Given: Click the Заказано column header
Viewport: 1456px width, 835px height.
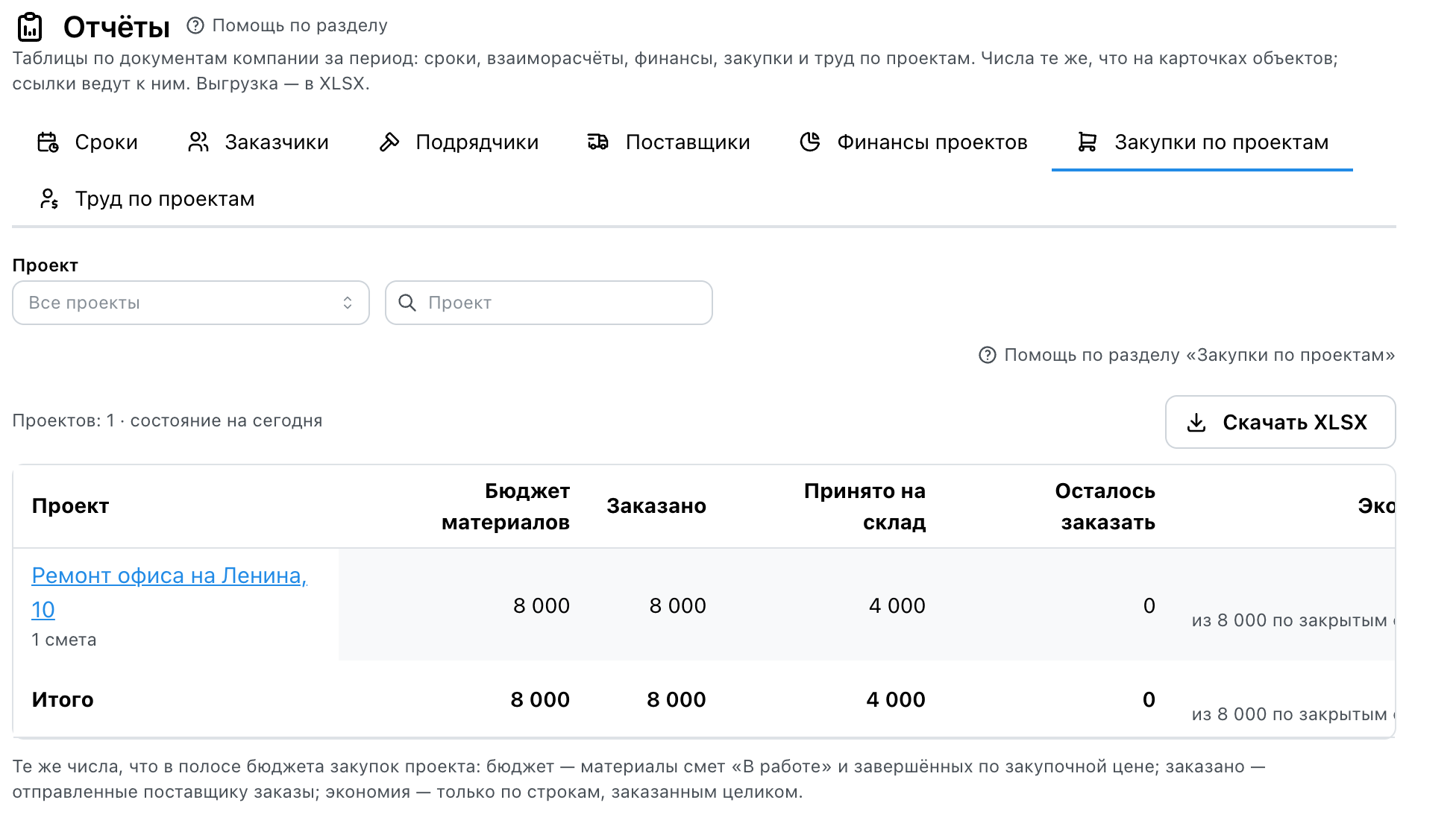Looking at the screenshot, I should [656, 506].
